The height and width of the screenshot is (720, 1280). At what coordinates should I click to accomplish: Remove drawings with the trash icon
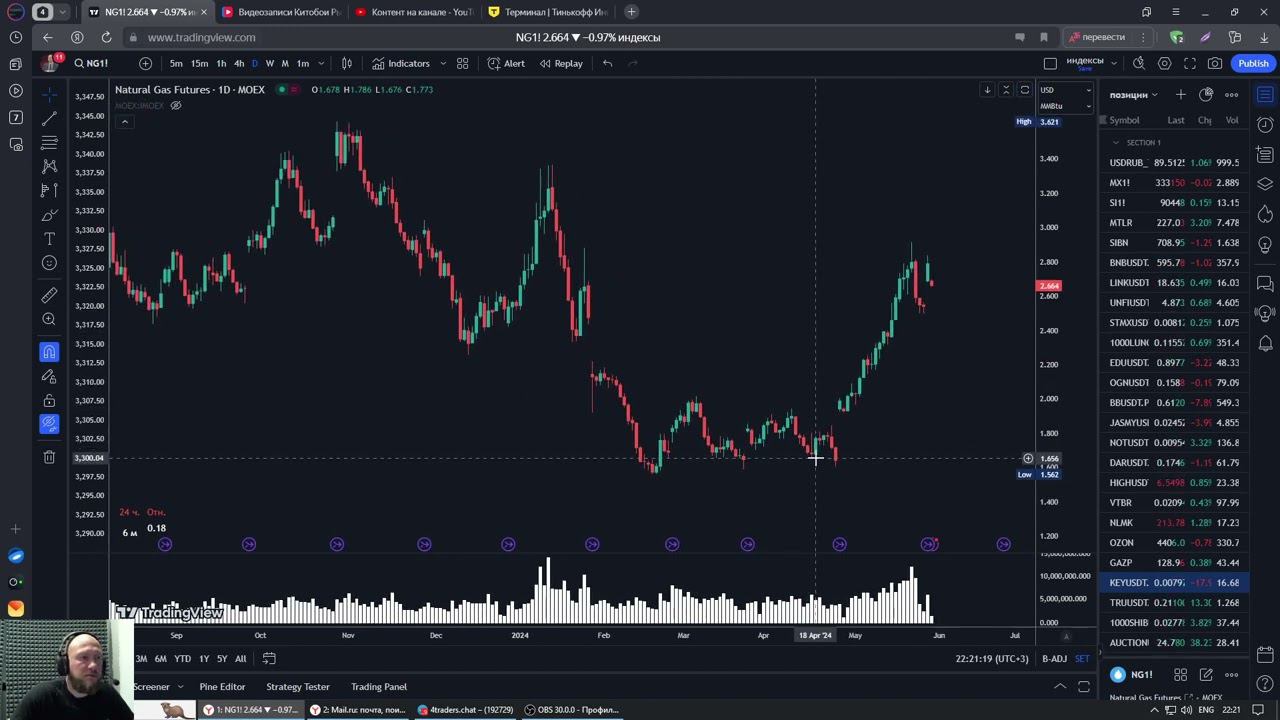click(49, 457)
